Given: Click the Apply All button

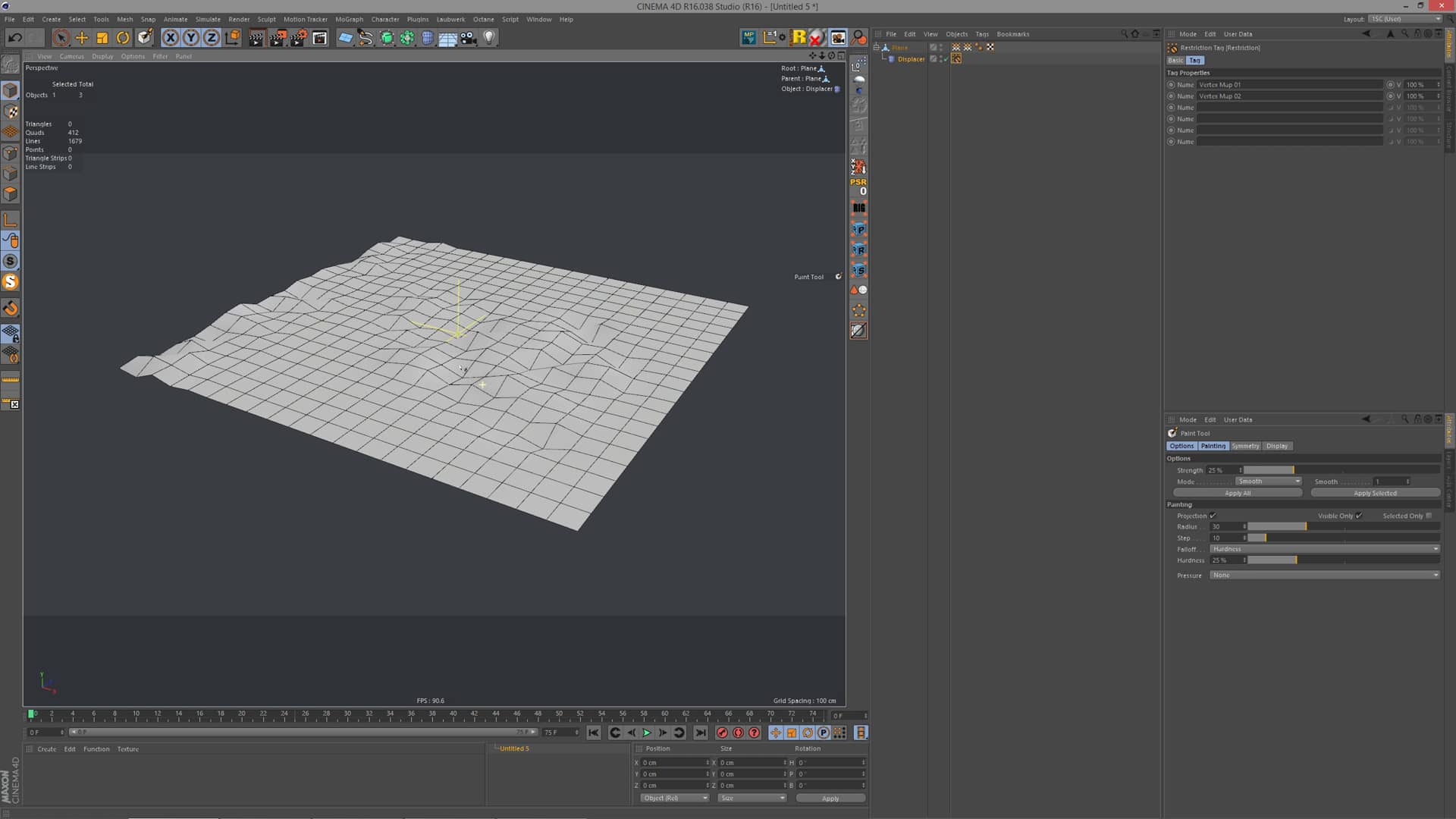Looking at the screenshot, I should pyautogui.click(x=1237, y=493).
